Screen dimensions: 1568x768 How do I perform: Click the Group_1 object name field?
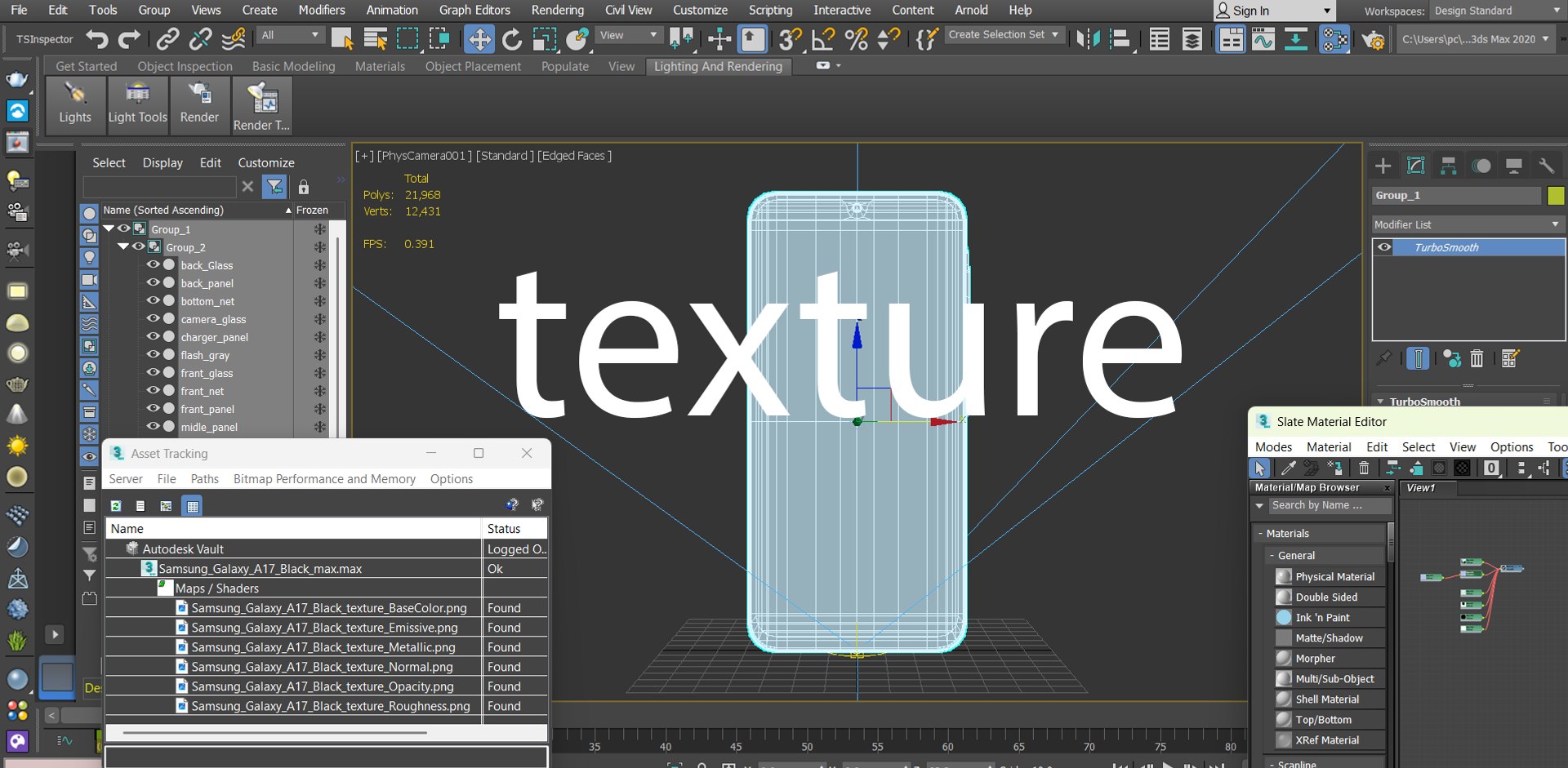click(x=1456, y=196)
